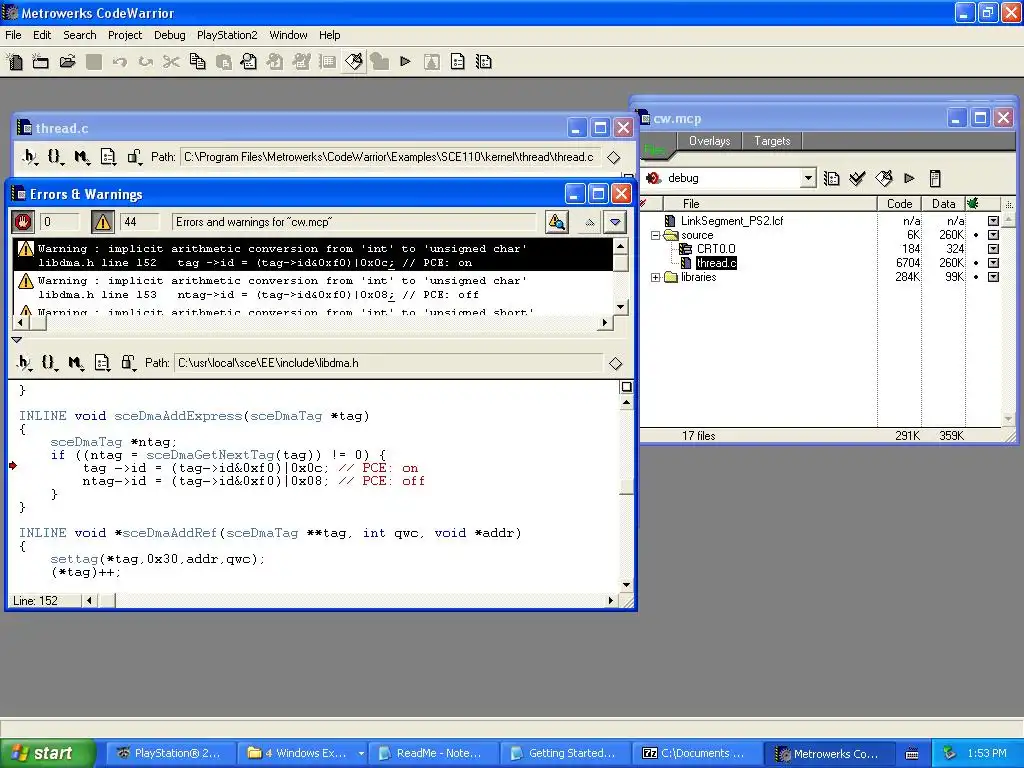Open Project Inspector icon in cw.mcp window
Image resolution: width=1024 pixels, height=768 pixels.
point(935,178)
